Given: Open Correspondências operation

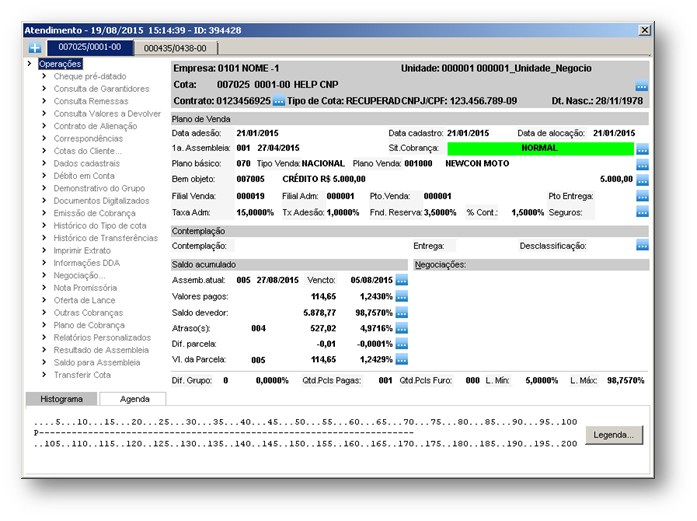Looking at the screenshot, I should pos(88,138).
